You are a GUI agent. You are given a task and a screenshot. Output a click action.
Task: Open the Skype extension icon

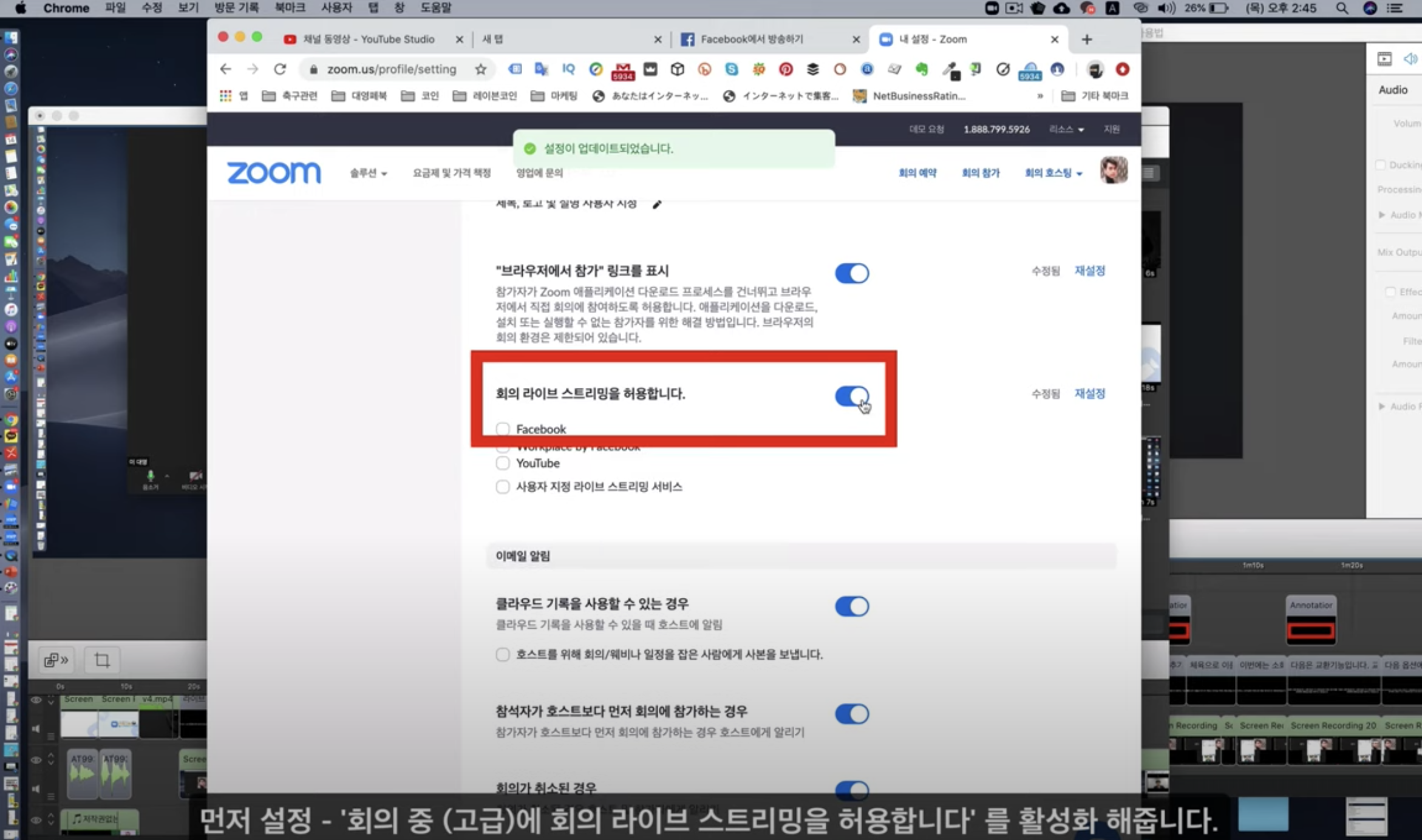coord(732,69)
